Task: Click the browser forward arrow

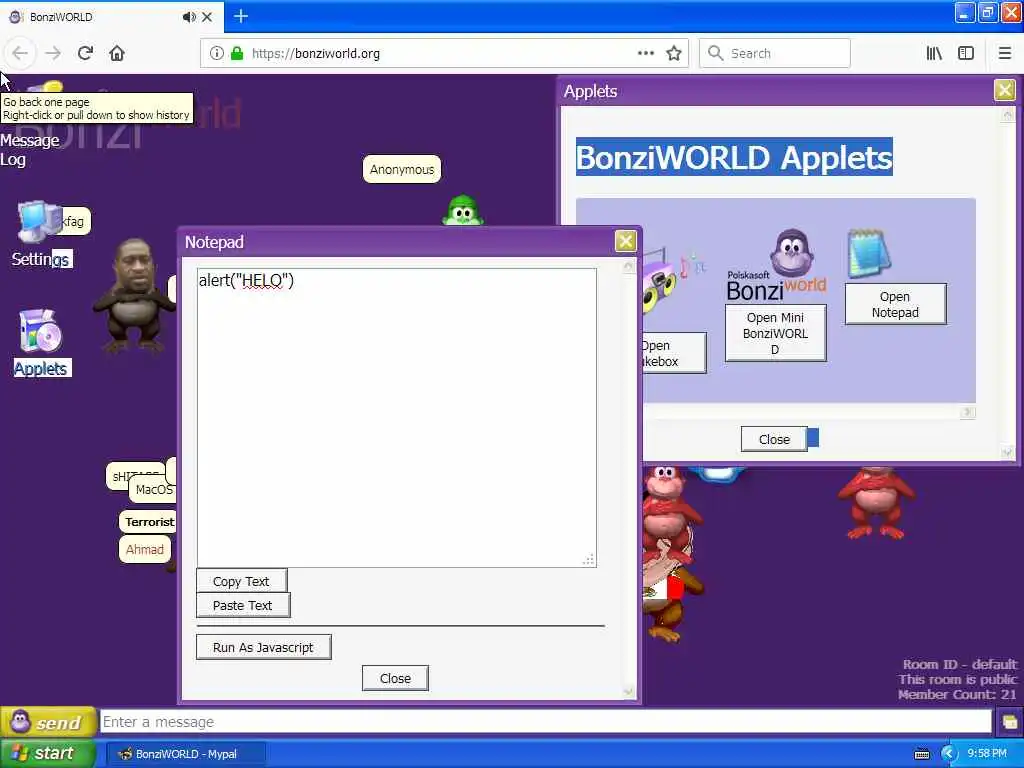Action: tap(54, 54)
